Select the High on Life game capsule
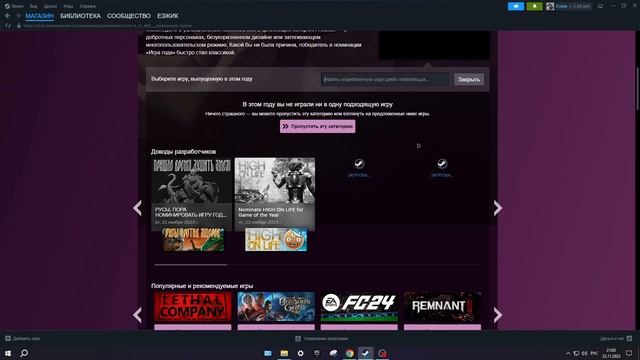 pos(276,240)
